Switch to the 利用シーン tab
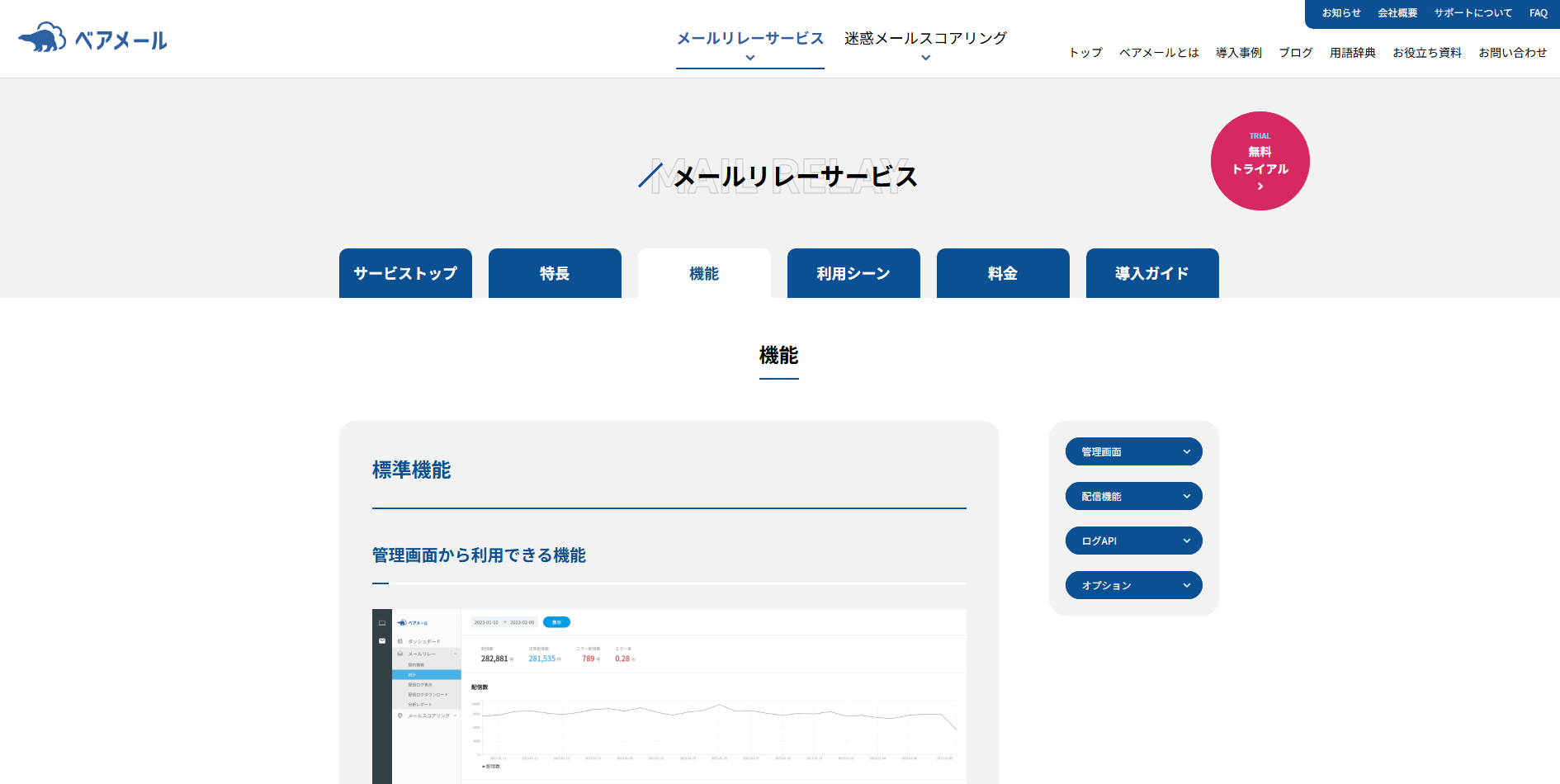 pos(853,273)
